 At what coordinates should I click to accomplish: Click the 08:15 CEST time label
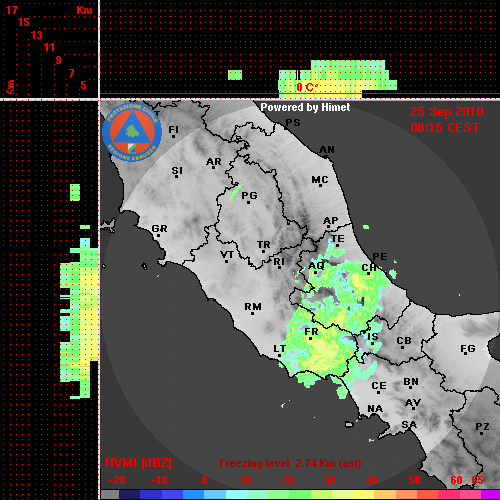click(x=445, y=128)
